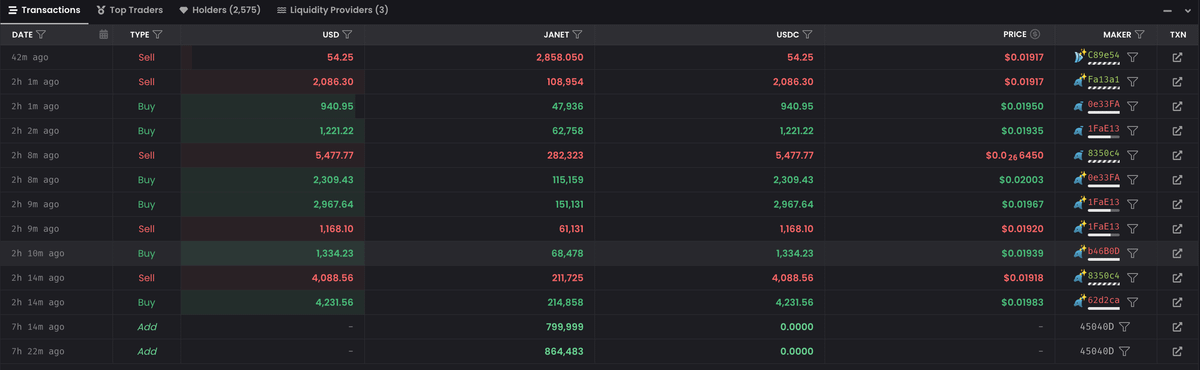Open transaction link for the 864,483 JANET add
1200x370 pixels.
pyautogui.click(x=1177, y=351)
